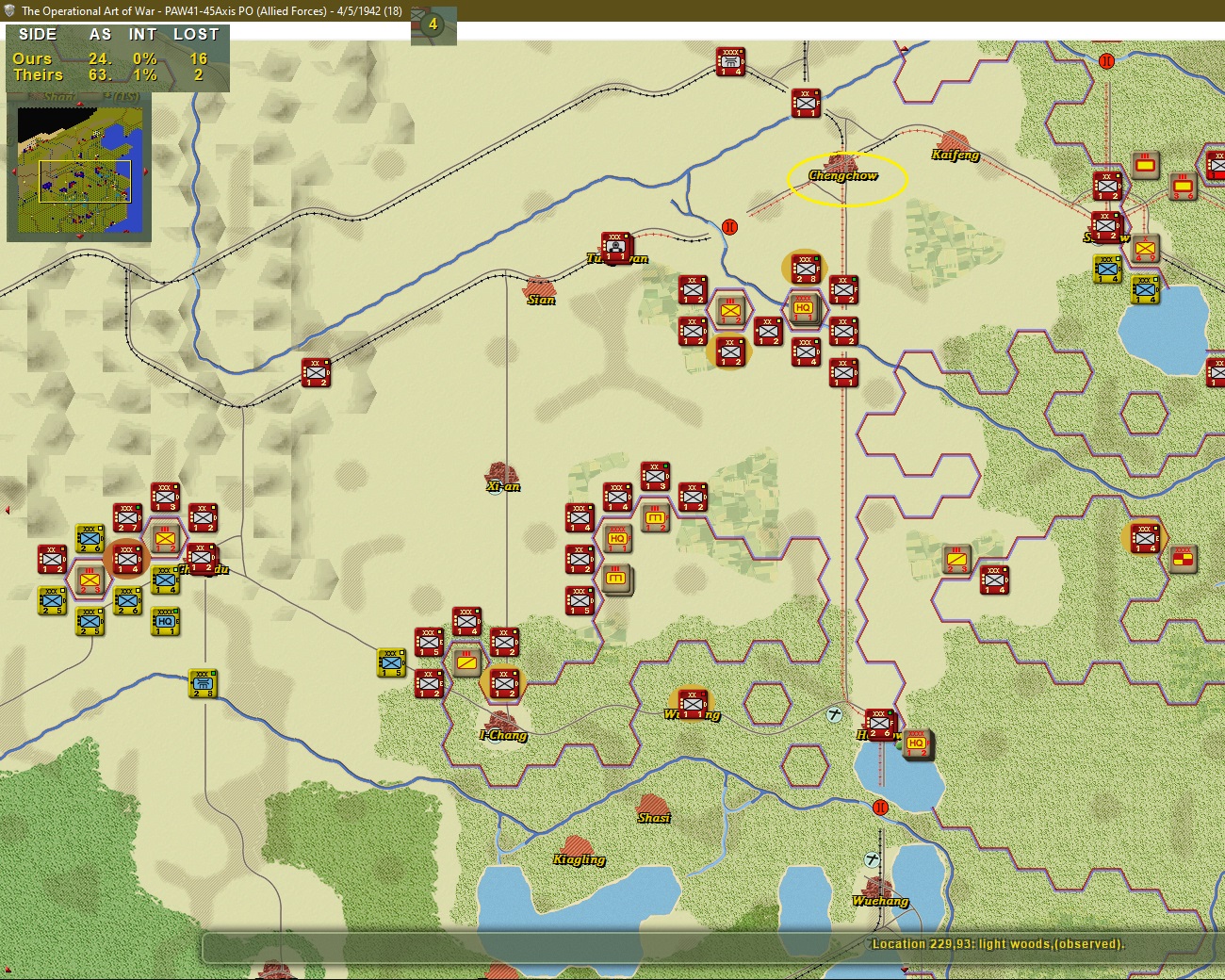Click the airfield icon above Wuehang

coord(873,859)
